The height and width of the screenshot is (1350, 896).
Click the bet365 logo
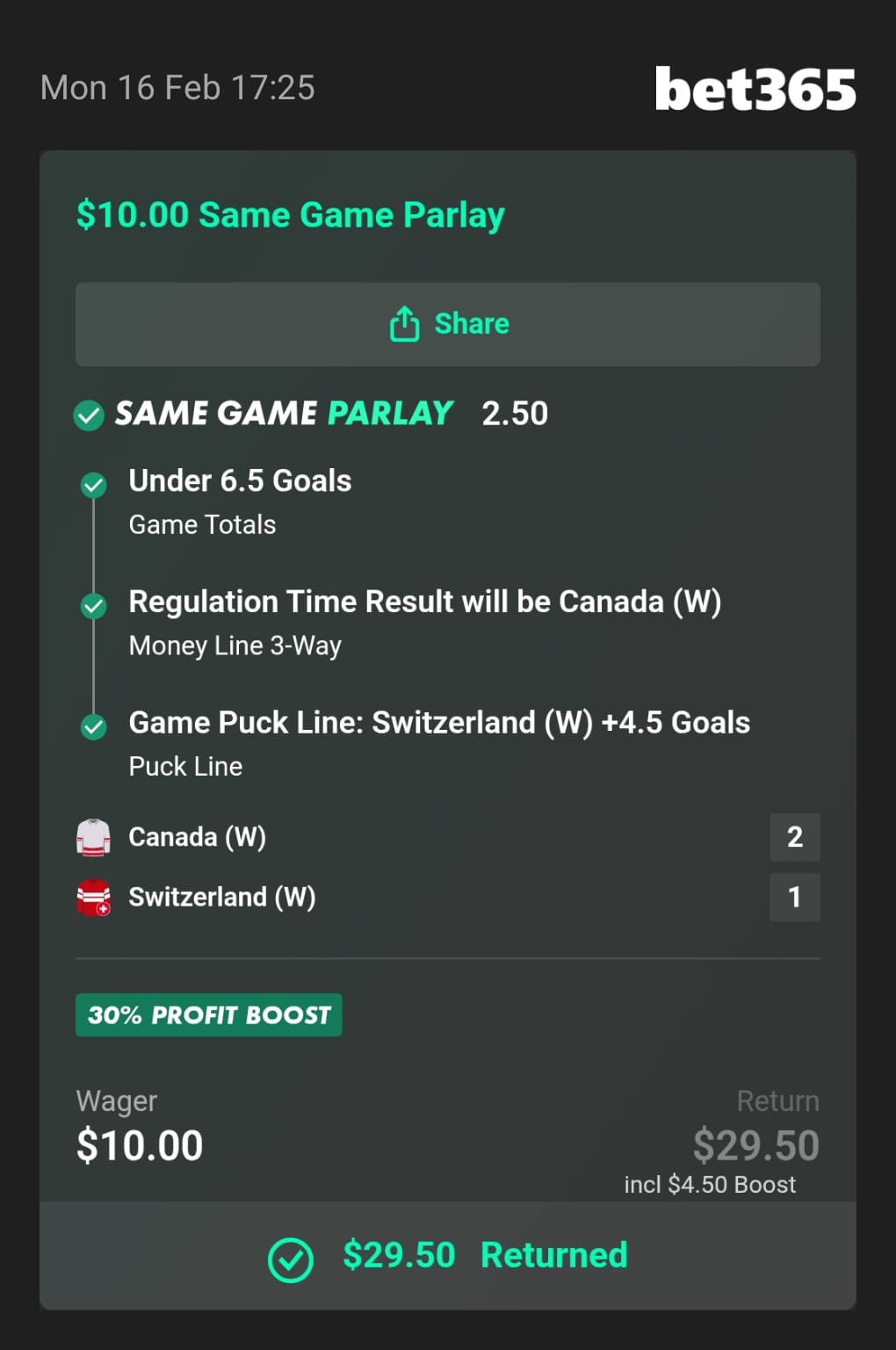[755, 89]
